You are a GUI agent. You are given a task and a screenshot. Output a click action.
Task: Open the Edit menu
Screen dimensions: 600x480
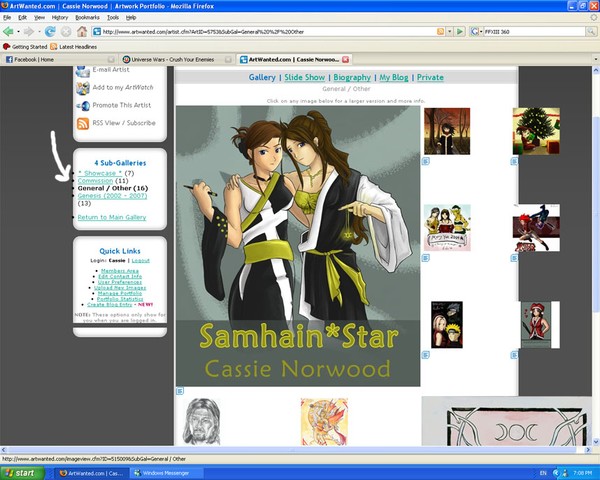click(x=23, y=18)
